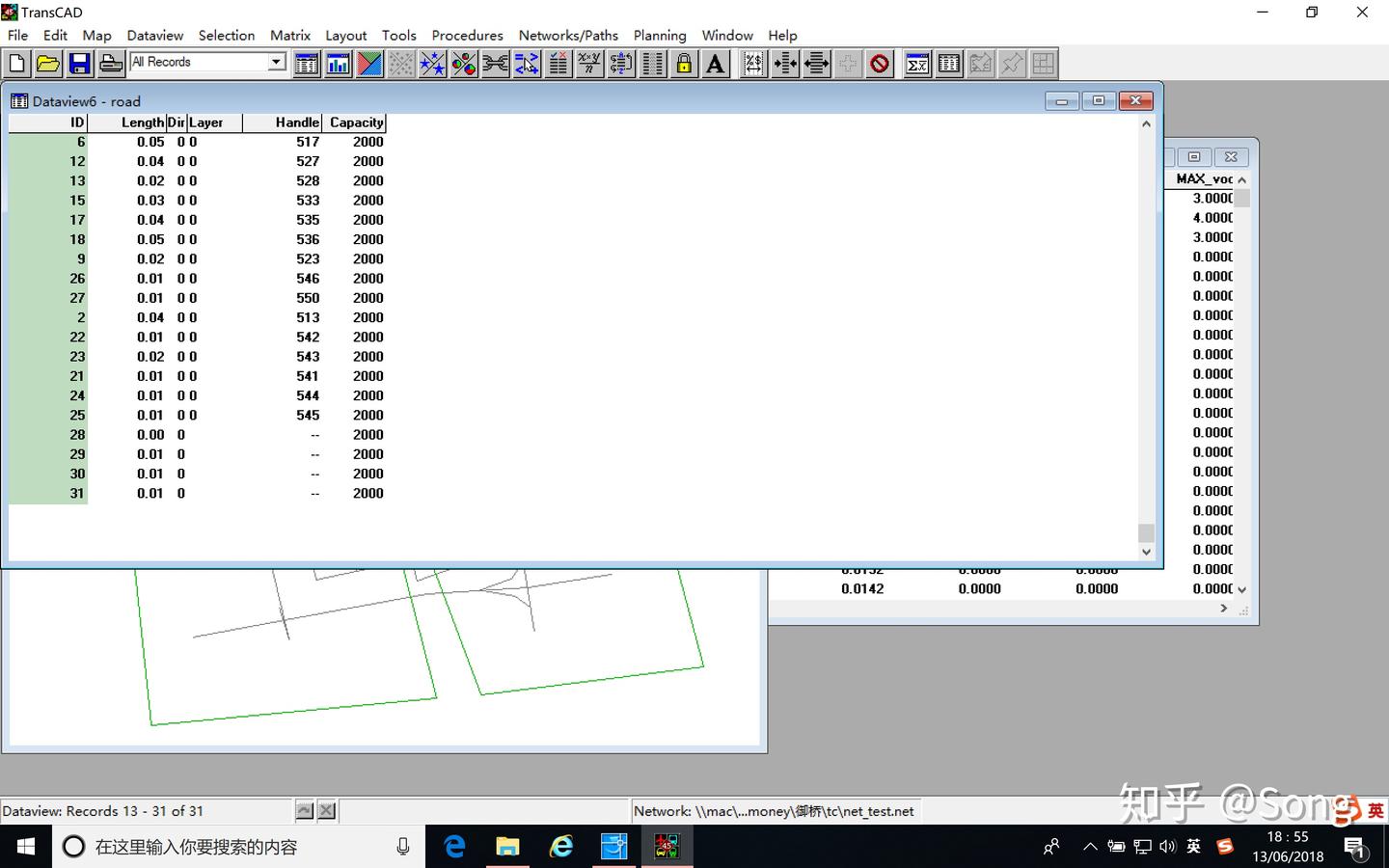Click the chart icon in toolbar
The height and width of the screenshot is (868, 1389).
pos(338,64)
